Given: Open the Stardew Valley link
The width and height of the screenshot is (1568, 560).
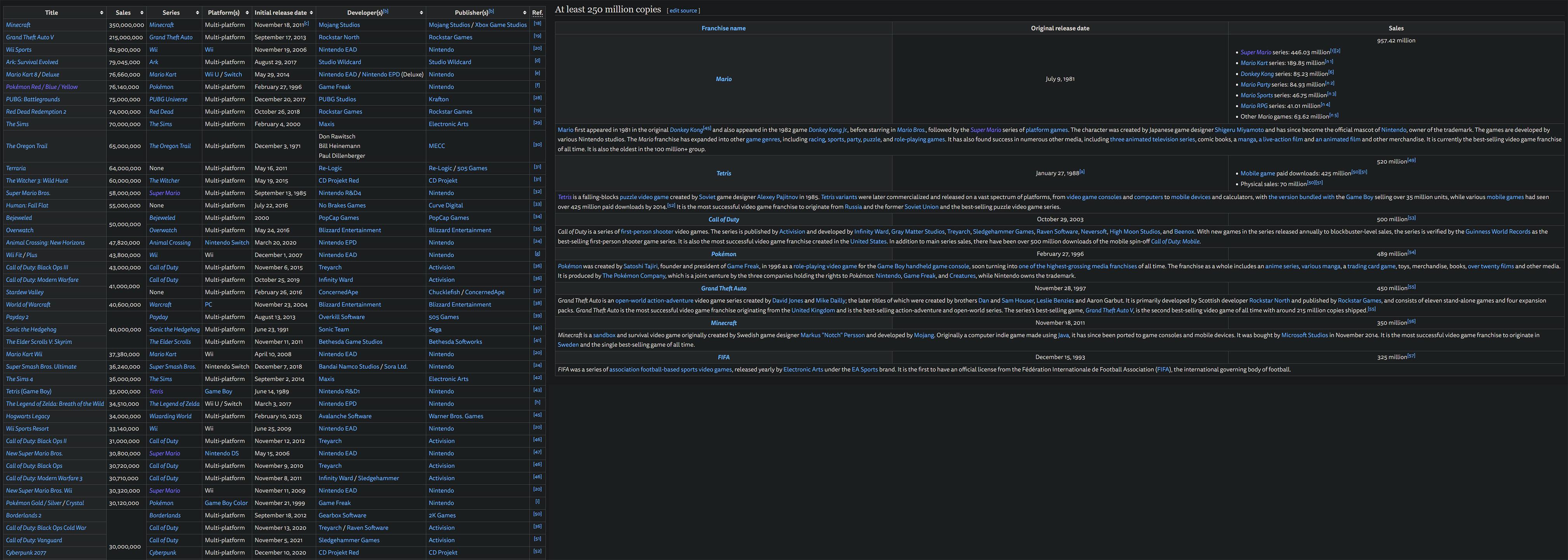Looking at the screenshot, I should (25, 292).
